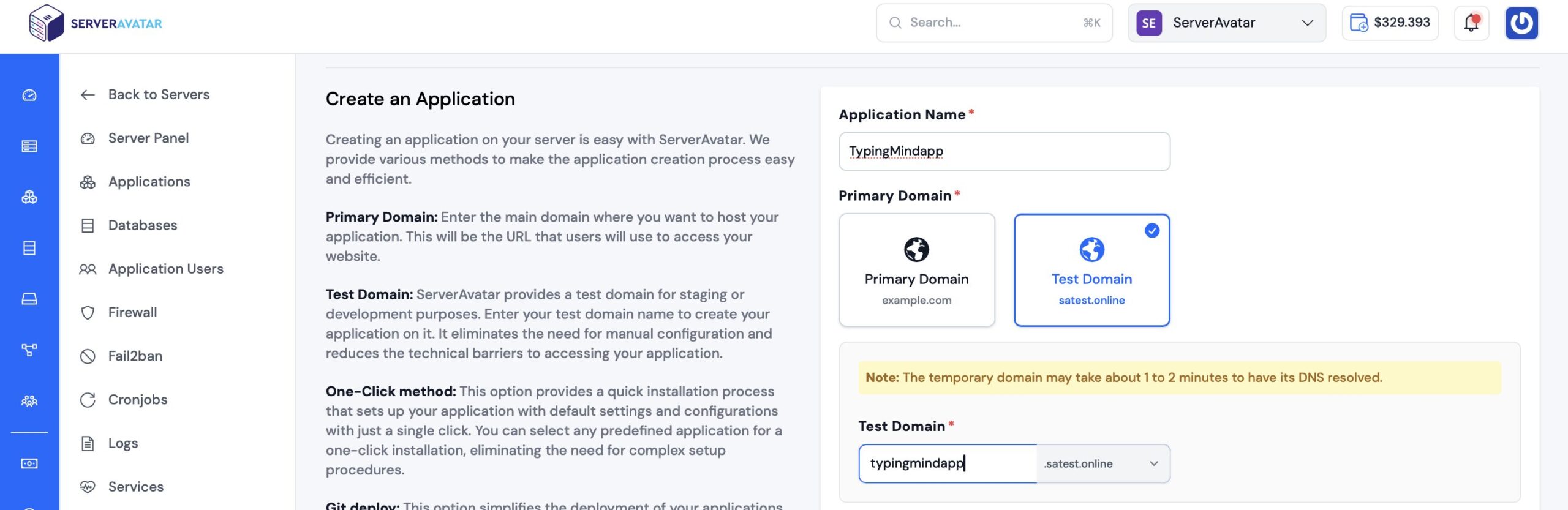Click the wallet icon beside balance
Image resolution: width=1568 pixels, height=510 pixels.
tap(1359, 23)
